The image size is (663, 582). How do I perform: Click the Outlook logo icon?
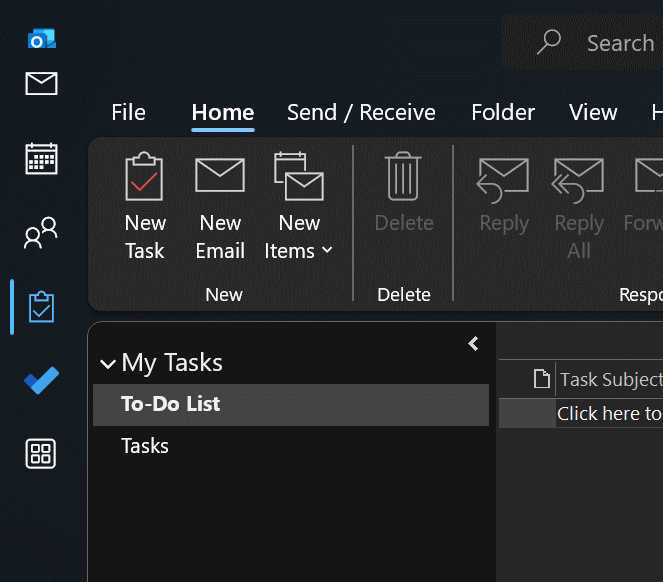coord(41,38)
